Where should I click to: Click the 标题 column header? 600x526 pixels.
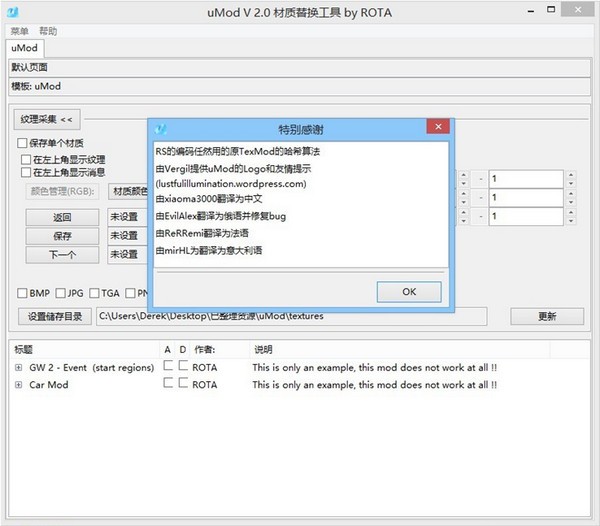(x=84, y=350)
